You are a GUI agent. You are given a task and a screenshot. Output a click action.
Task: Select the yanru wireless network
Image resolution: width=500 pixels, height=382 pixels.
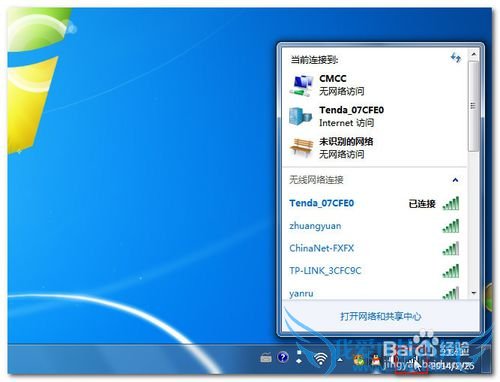click(374, 293)
